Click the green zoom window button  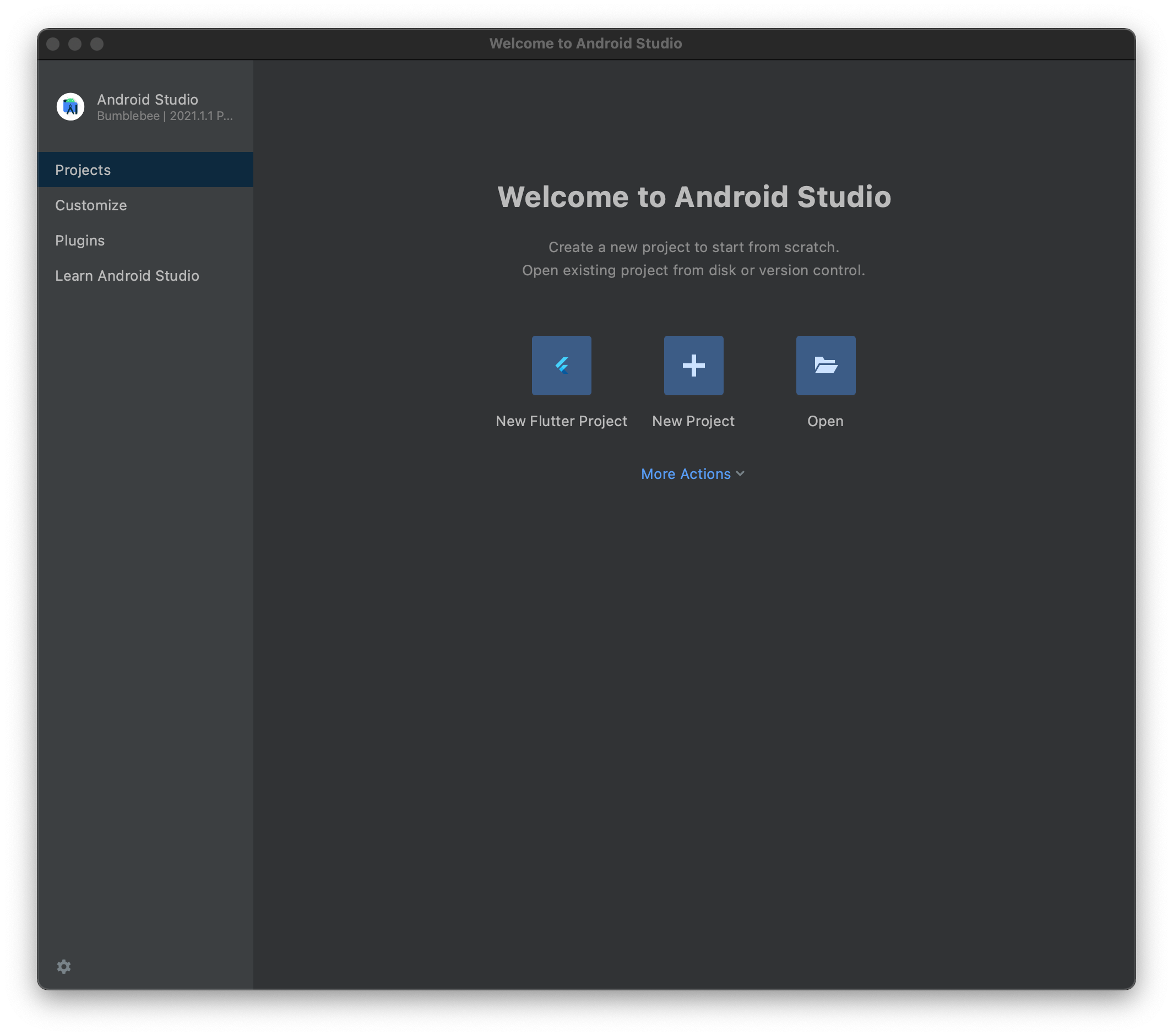(97, 44)
